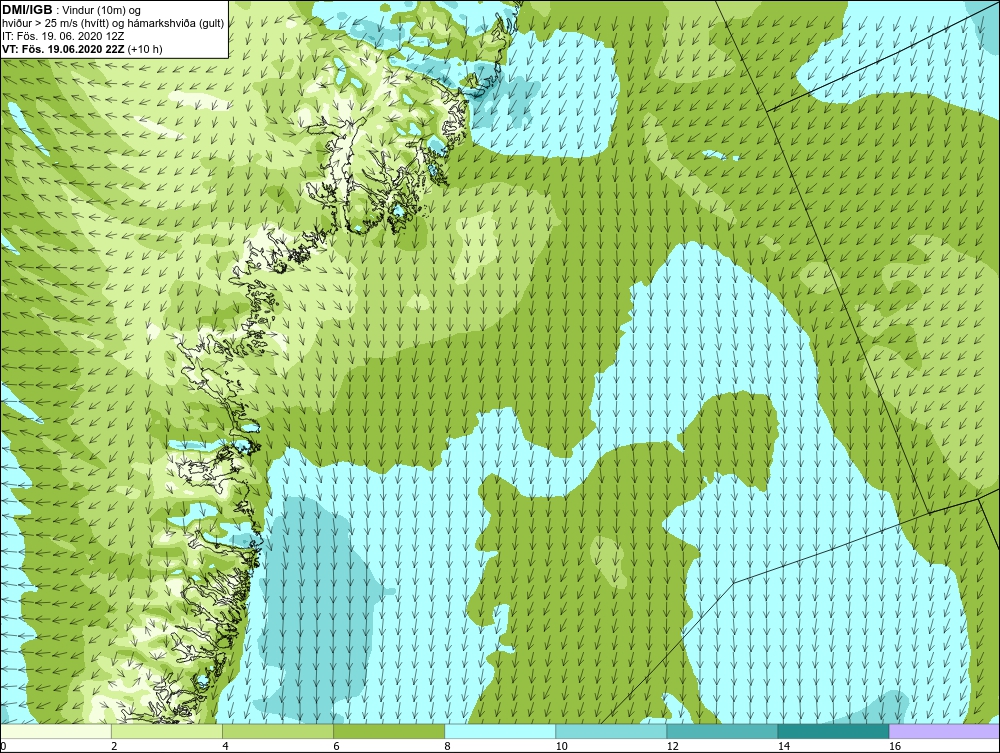Click the 10–12 m/s turquoise swatch

pos(611,731)
